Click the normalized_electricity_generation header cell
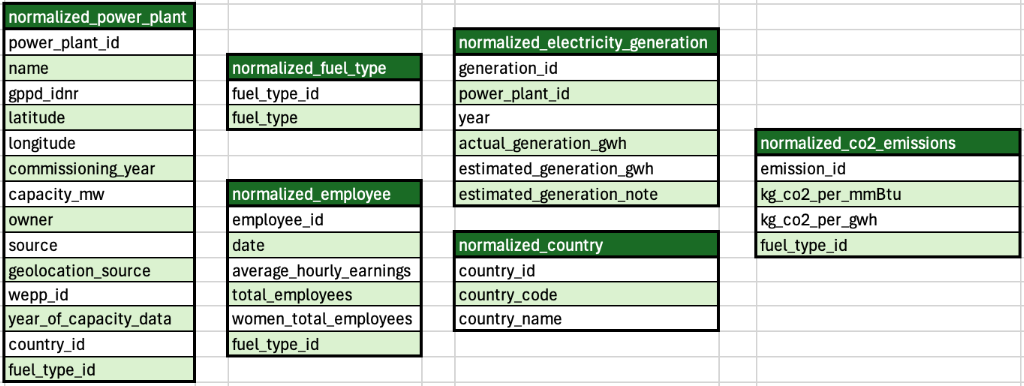This screenshot has width=1024, height=386. click(586, 42)
